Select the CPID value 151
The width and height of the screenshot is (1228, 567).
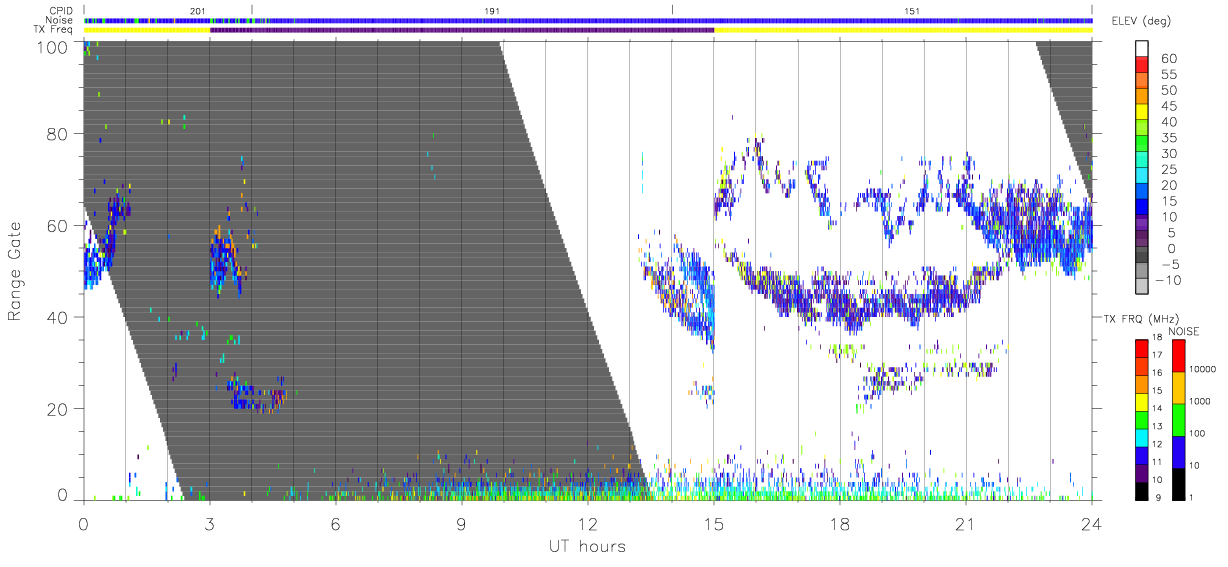(912, 11)
